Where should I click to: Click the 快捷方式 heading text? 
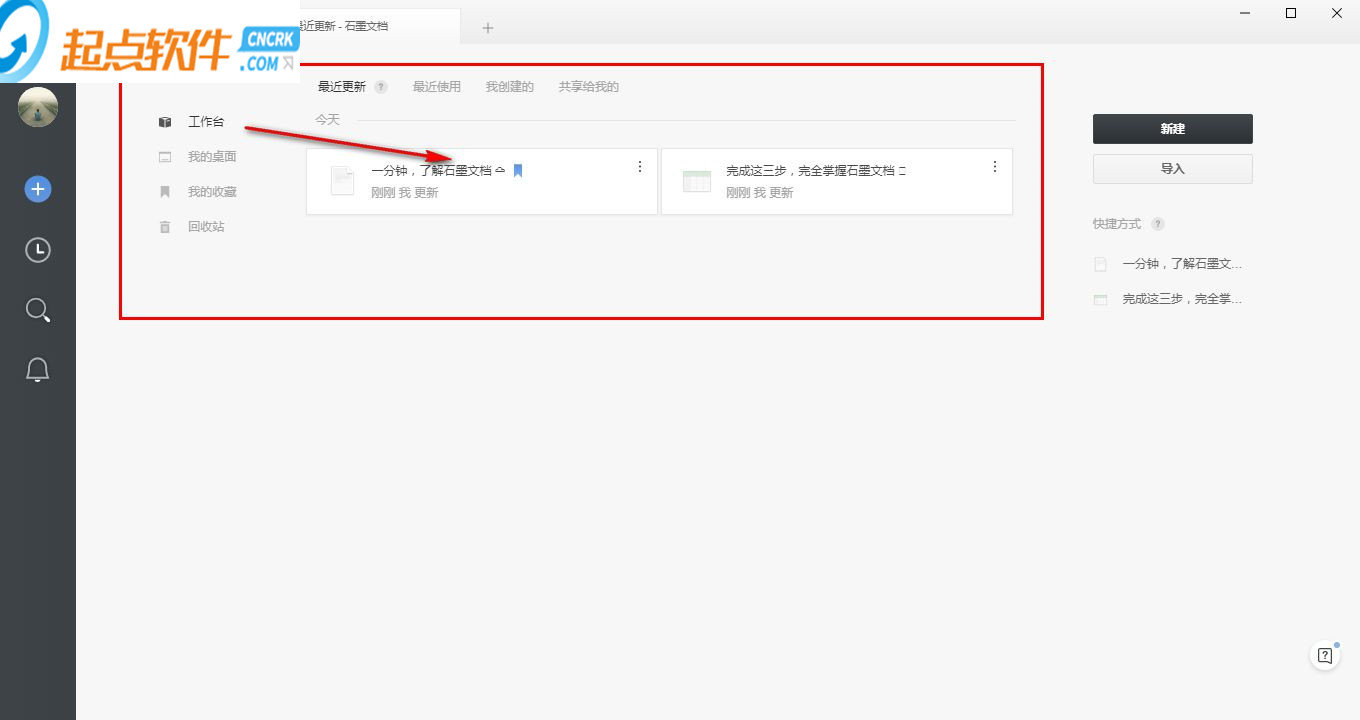(1117, 224)
